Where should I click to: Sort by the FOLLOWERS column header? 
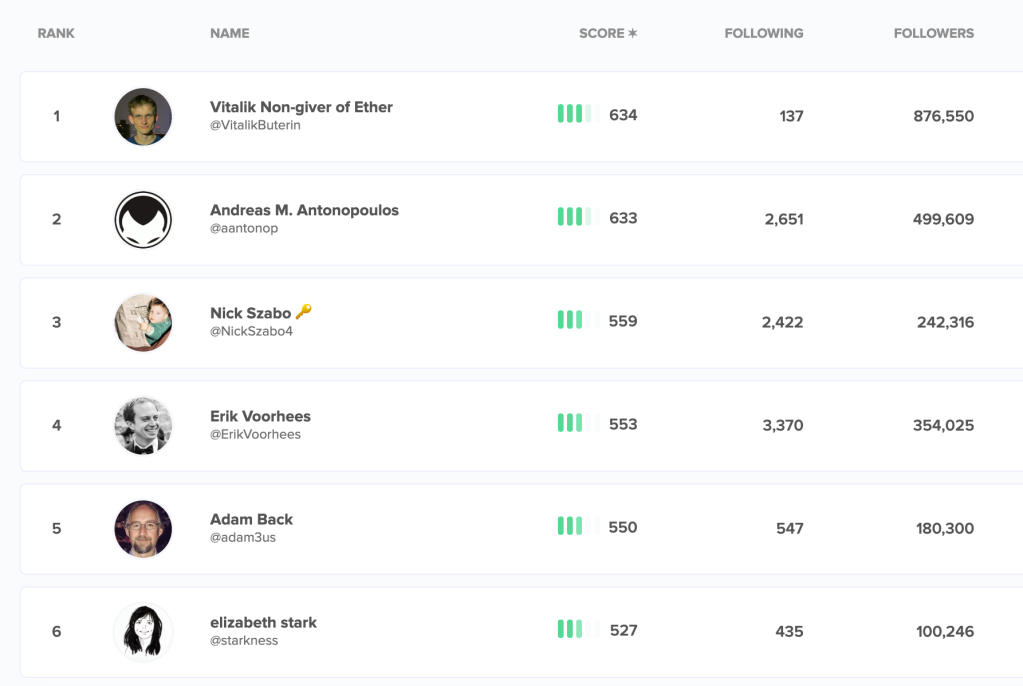(933, 33)
